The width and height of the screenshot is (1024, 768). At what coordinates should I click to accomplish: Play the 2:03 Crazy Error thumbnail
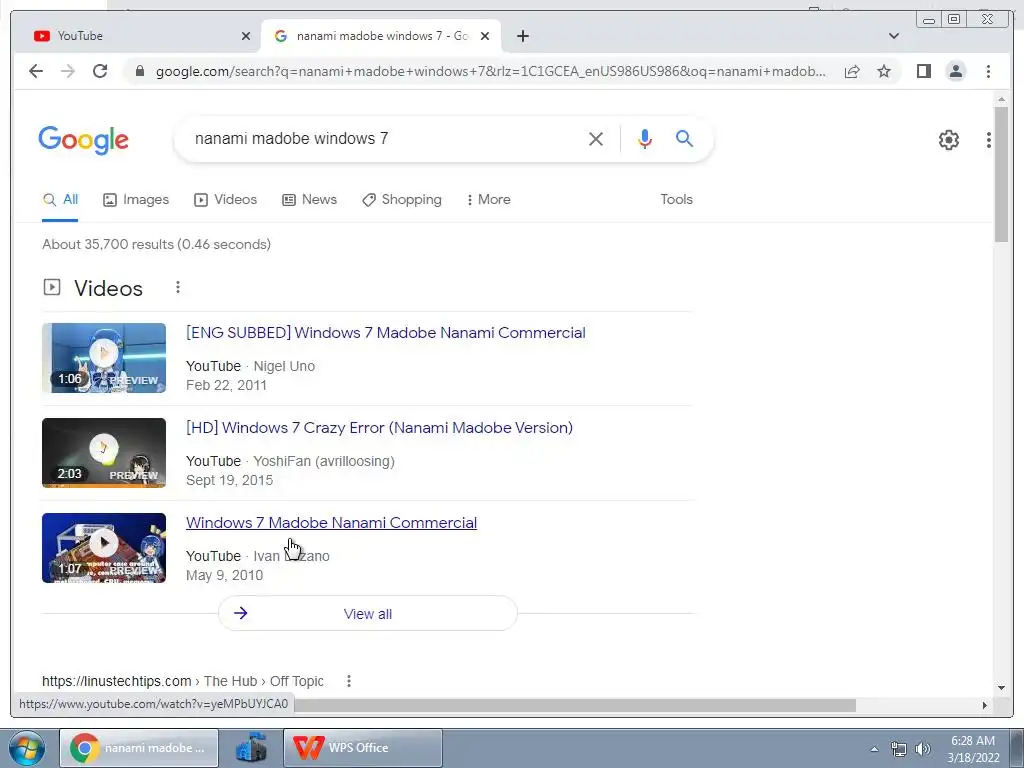[104, 453]
